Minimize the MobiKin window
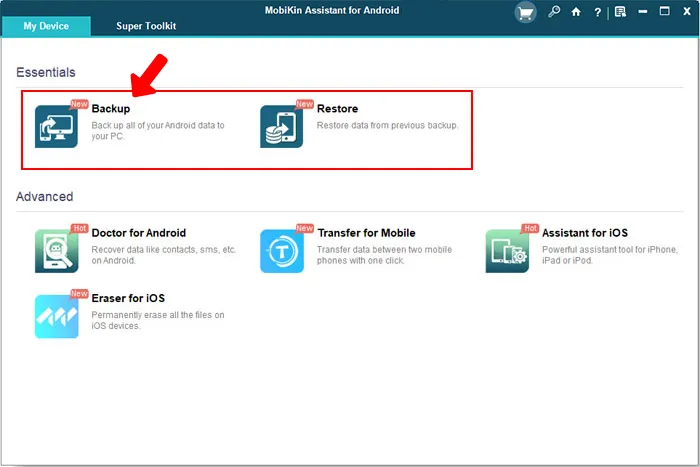This screenshot has height=467, width=700. pyautogui.click(x=643, y=12)
